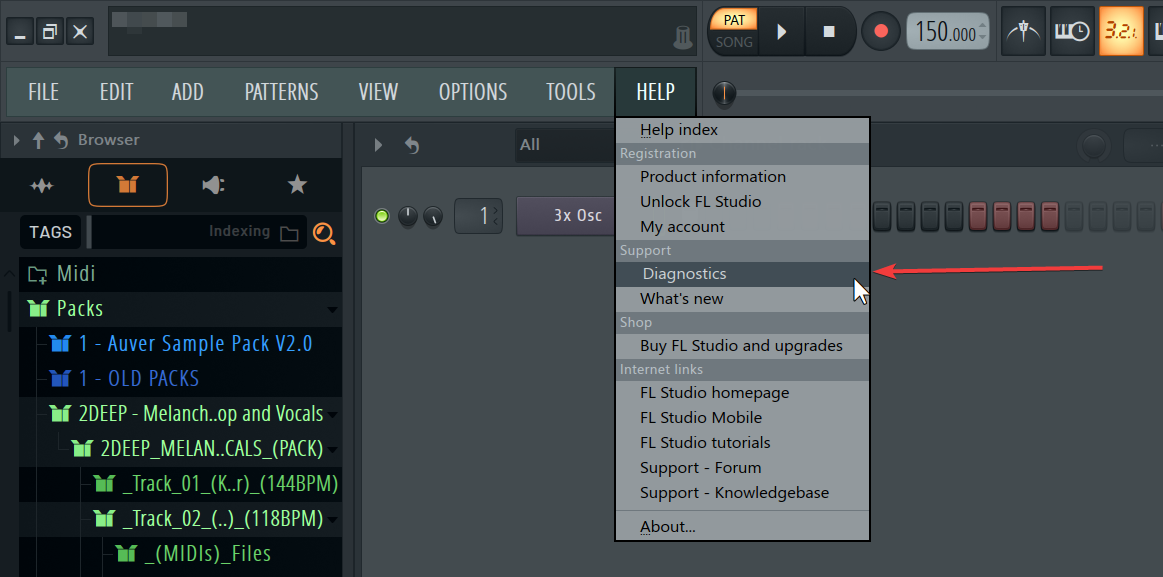Collapse the Packs folder in the Browser

(x=334, y=308)
